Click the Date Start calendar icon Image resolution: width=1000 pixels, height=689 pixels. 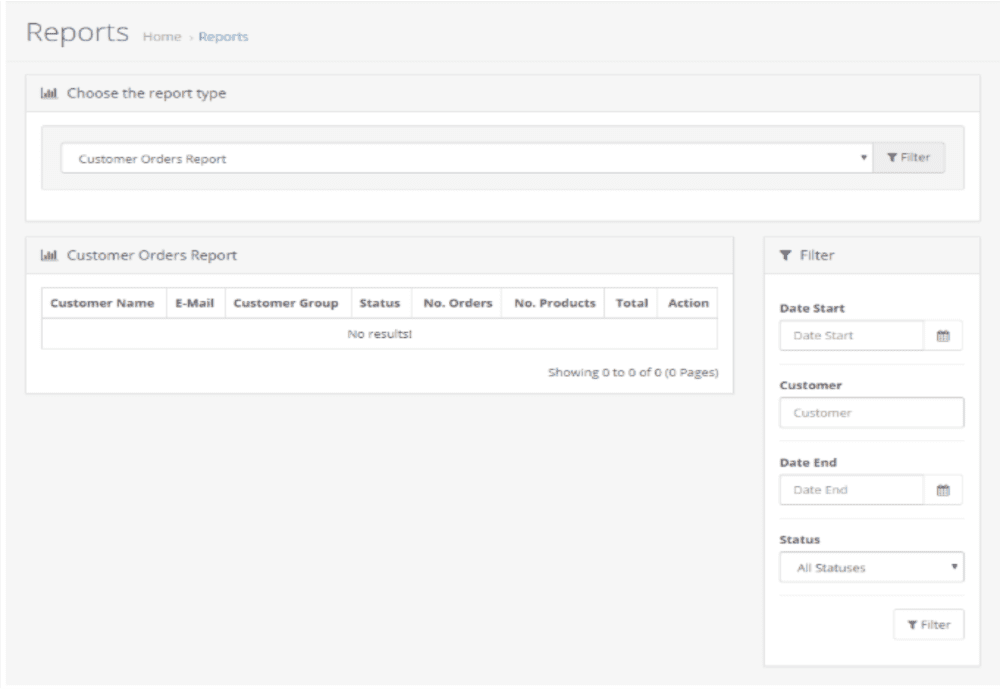coord(943,336)
